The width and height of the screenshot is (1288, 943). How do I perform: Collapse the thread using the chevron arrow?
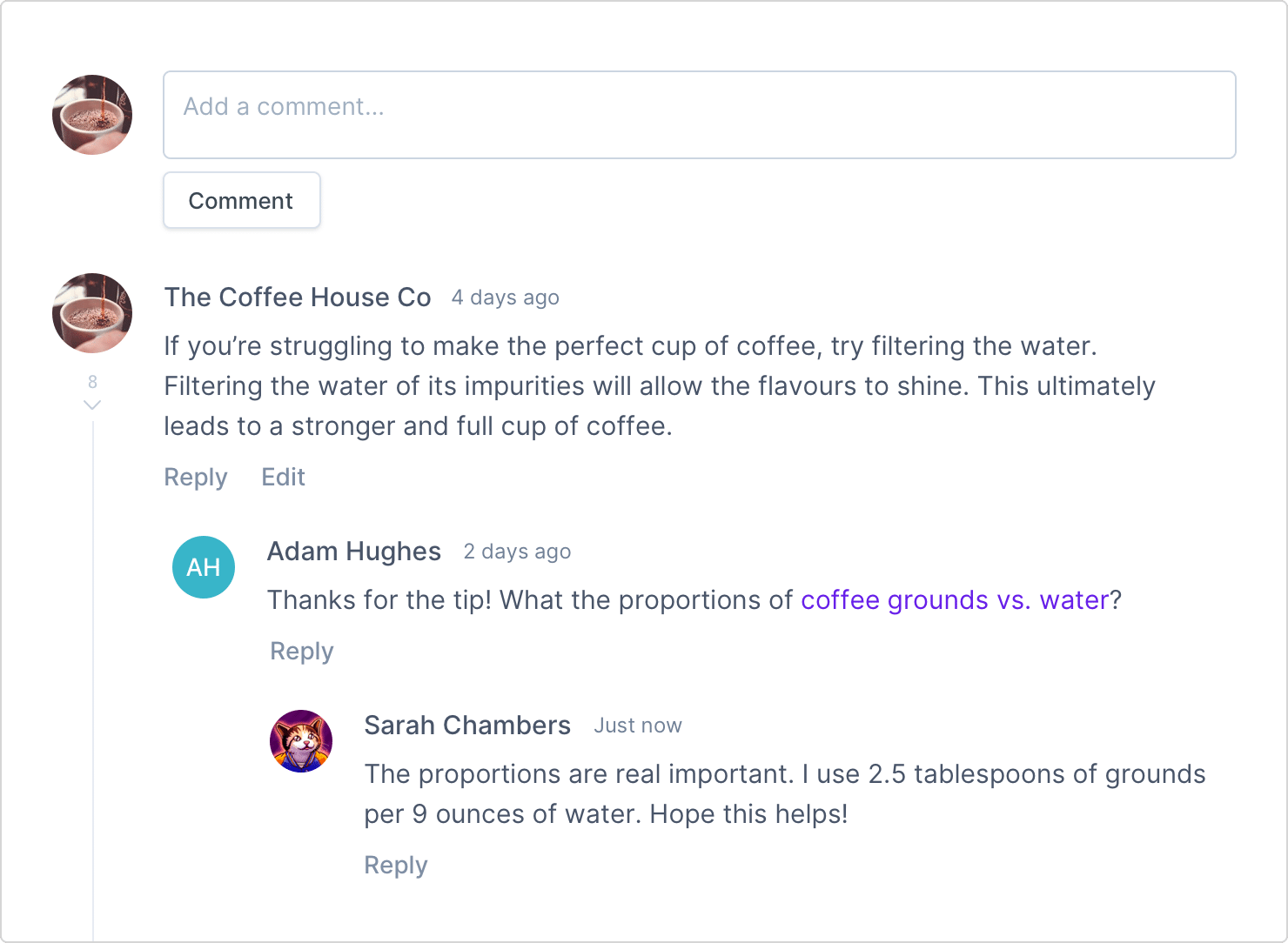pos(92,405)
